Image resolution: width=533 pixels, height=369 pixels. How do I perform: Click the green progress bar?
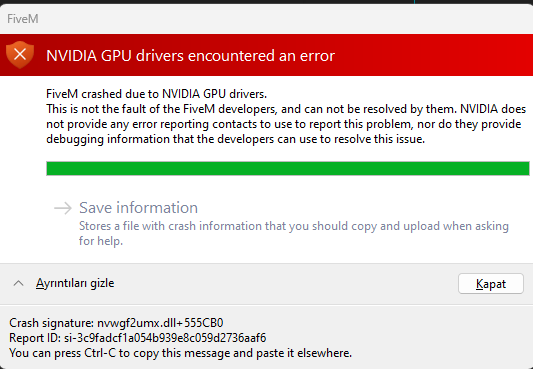click(x=288, y=169)
